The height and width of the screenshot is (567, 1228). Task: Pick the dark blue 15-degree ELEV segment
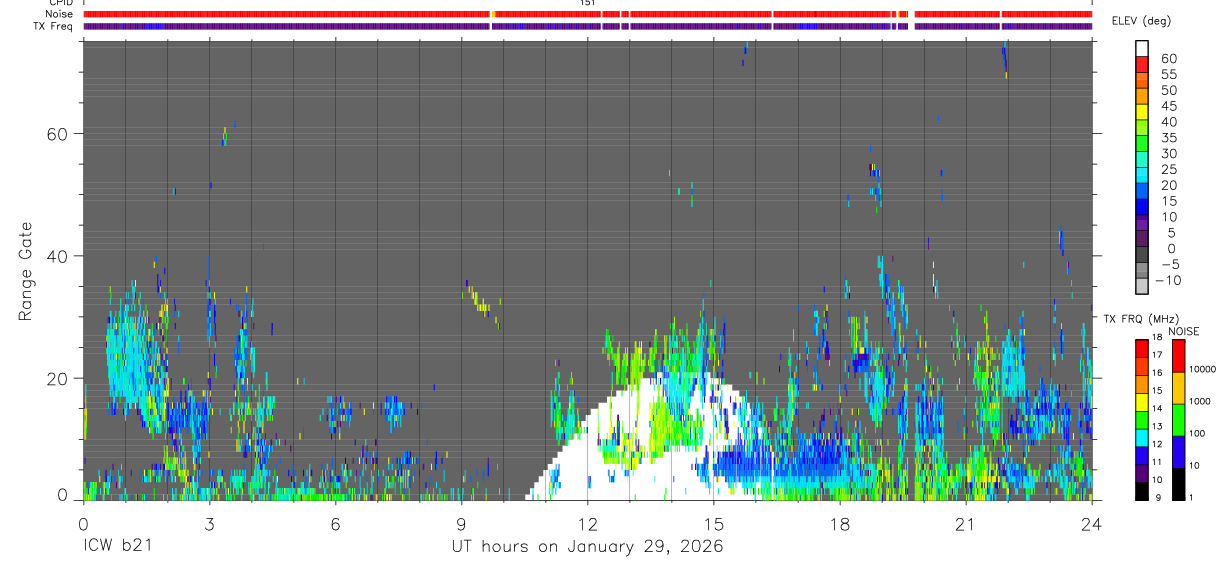[1143, 205]
